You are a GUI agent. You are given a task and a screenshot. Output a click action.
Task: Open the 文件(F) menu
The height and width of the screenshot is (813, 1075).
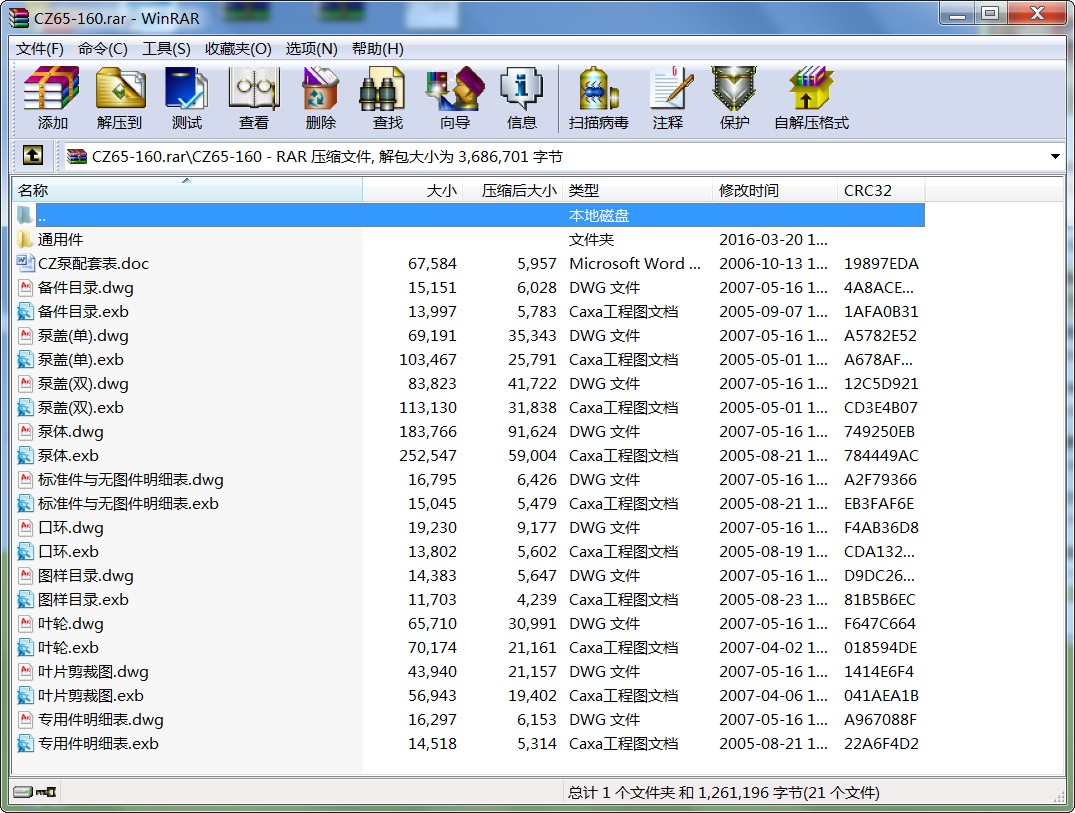[x=40, y=49]
